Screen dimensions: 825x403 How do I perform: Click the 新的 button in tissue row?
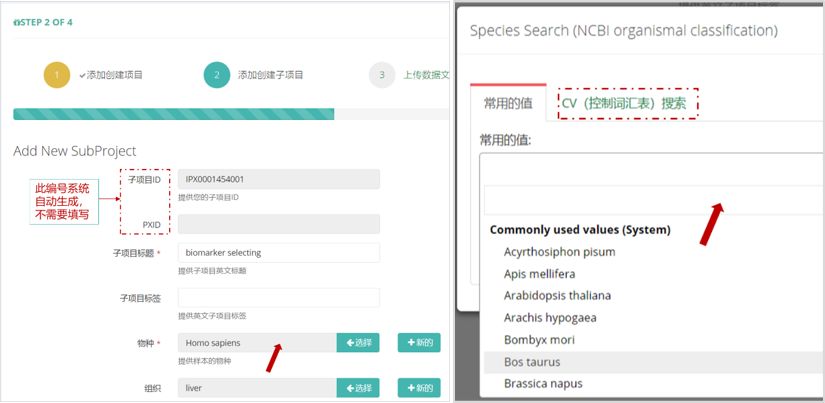[419, 388]
